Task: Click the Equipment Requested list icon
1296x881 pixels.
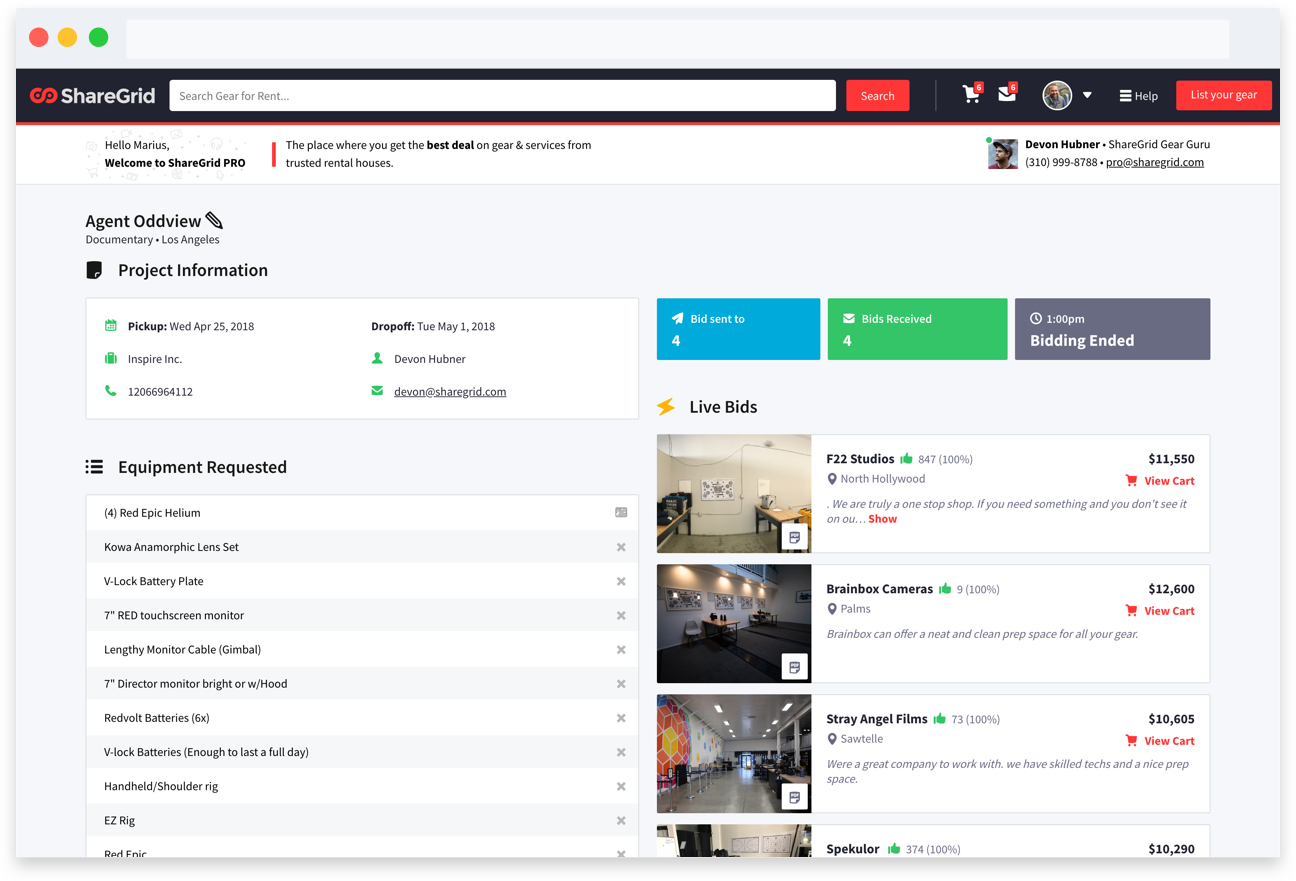Action: 94,467
